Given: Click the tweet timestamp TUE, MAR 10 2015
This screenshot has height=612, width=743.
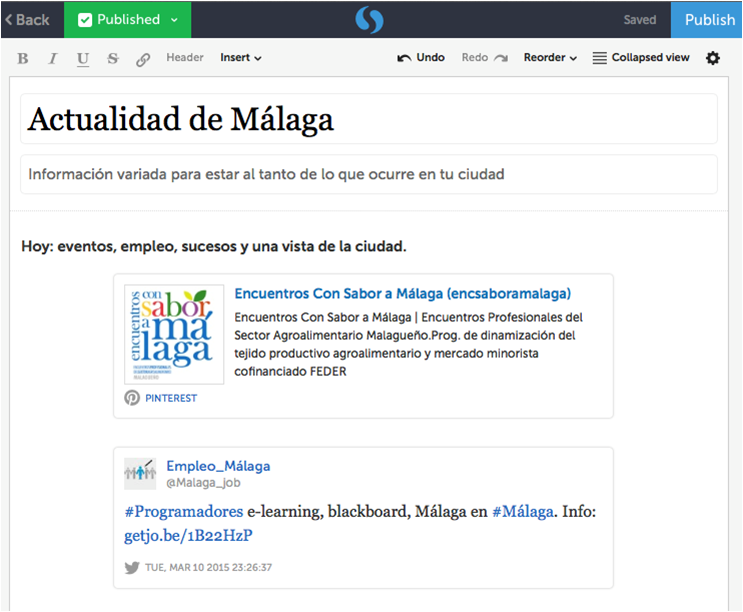Looking at the screenshot, I should (x=208, y=567).
